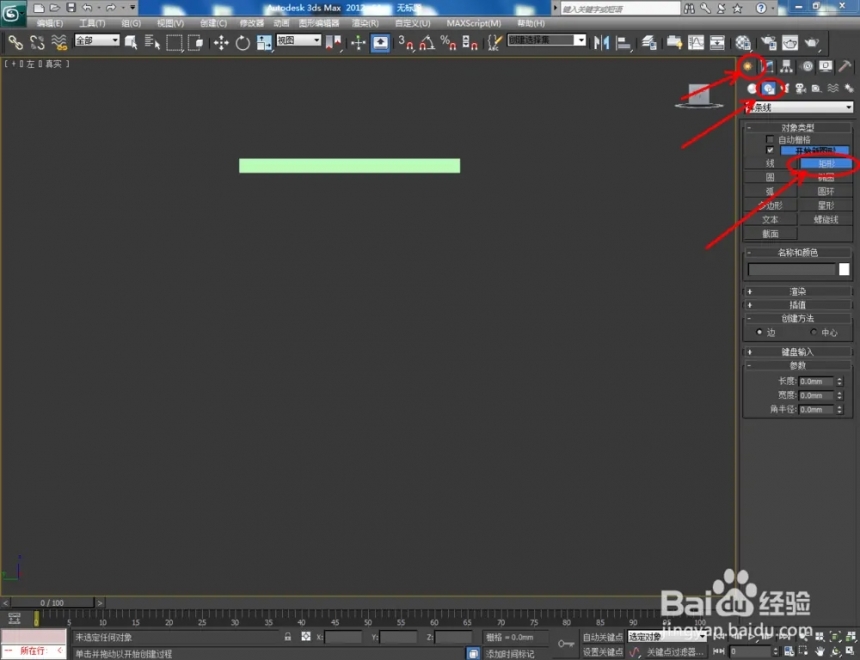Click the object color swatch
The height and width of the screenshot is (660, 860).
coord(844,269)
